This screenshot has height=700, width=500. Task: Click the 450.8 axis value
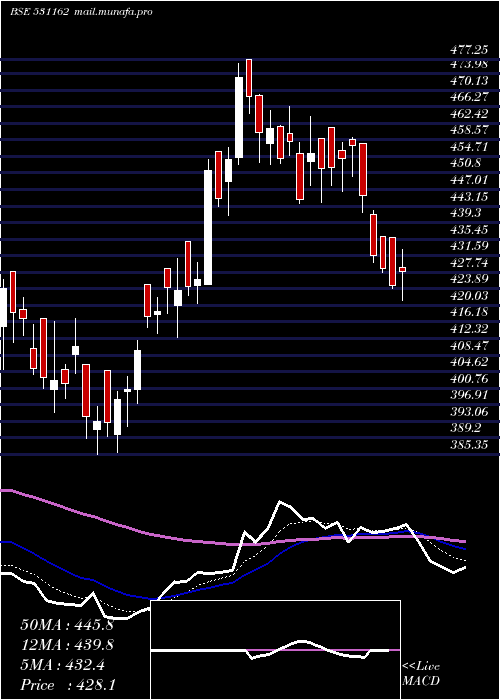(x=466, y=163)
